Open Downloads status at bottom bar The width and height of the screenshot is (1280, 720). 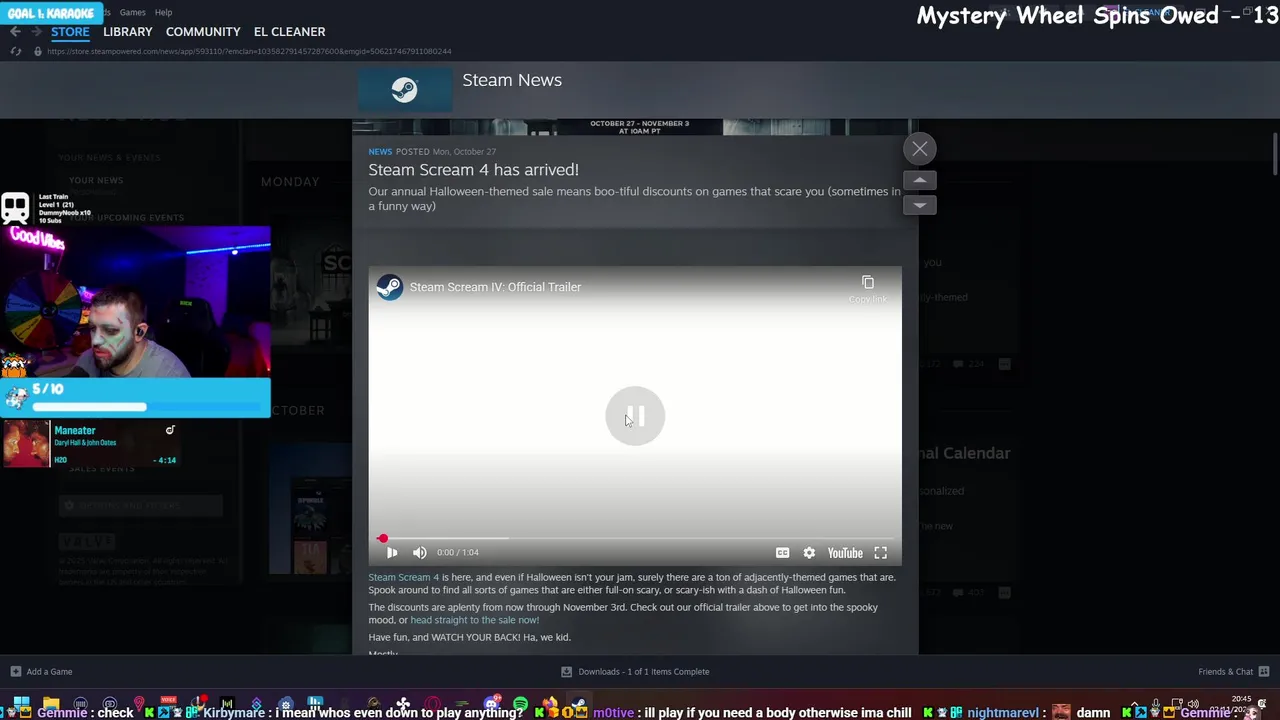pyautogui.click(x=635, y=672)
